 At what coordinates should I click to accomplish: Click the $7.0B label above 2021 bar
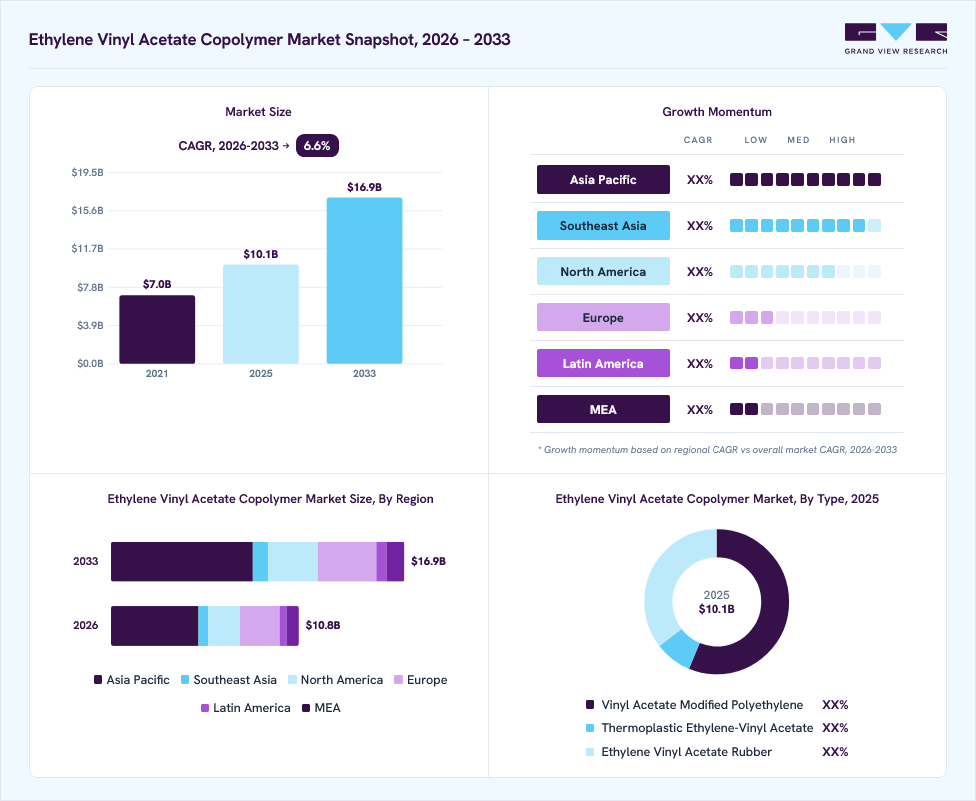coord(157,284)
